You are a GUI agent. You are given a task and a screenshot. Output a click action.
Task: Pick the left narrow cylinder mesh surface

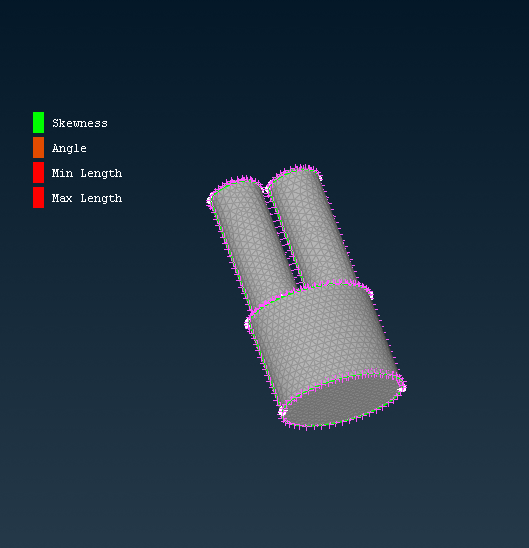coord(252,241)
